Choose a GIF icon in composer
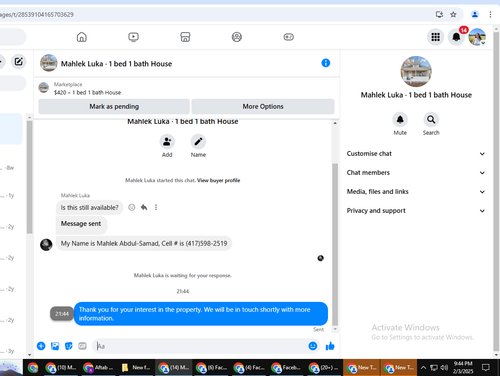 coord(82,346)
